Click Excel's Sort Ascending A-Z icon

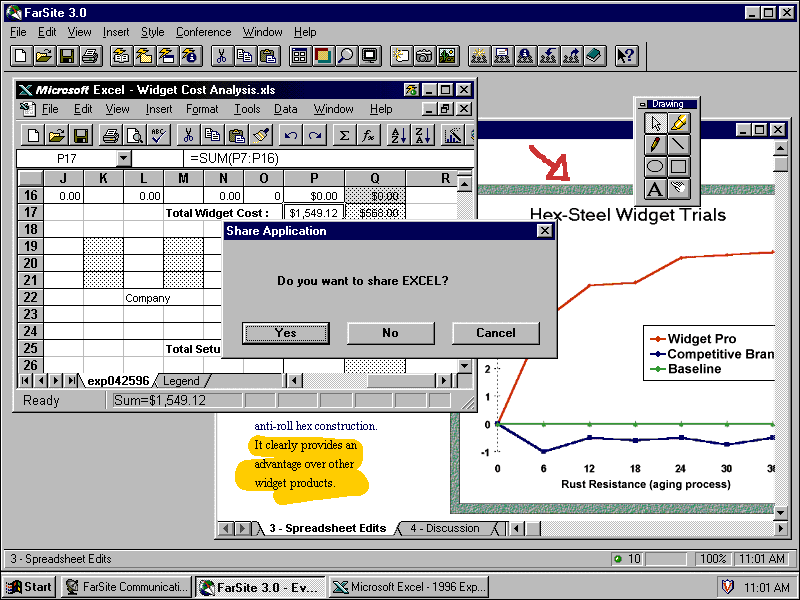coord(398,135)
